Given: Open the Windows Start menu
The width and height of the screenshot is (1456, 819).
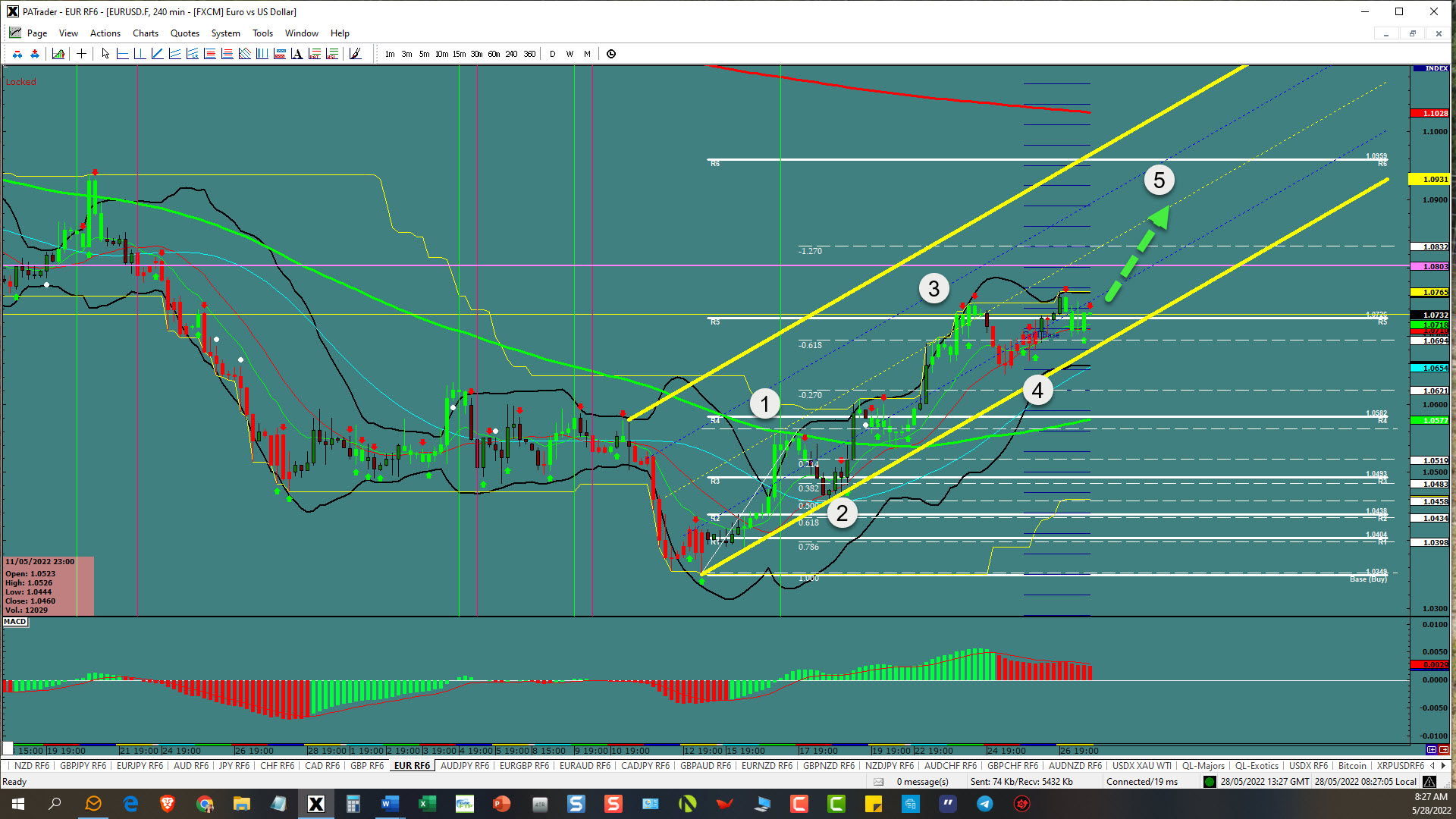Looking at the screenshot, I should [x=18, y=804].
